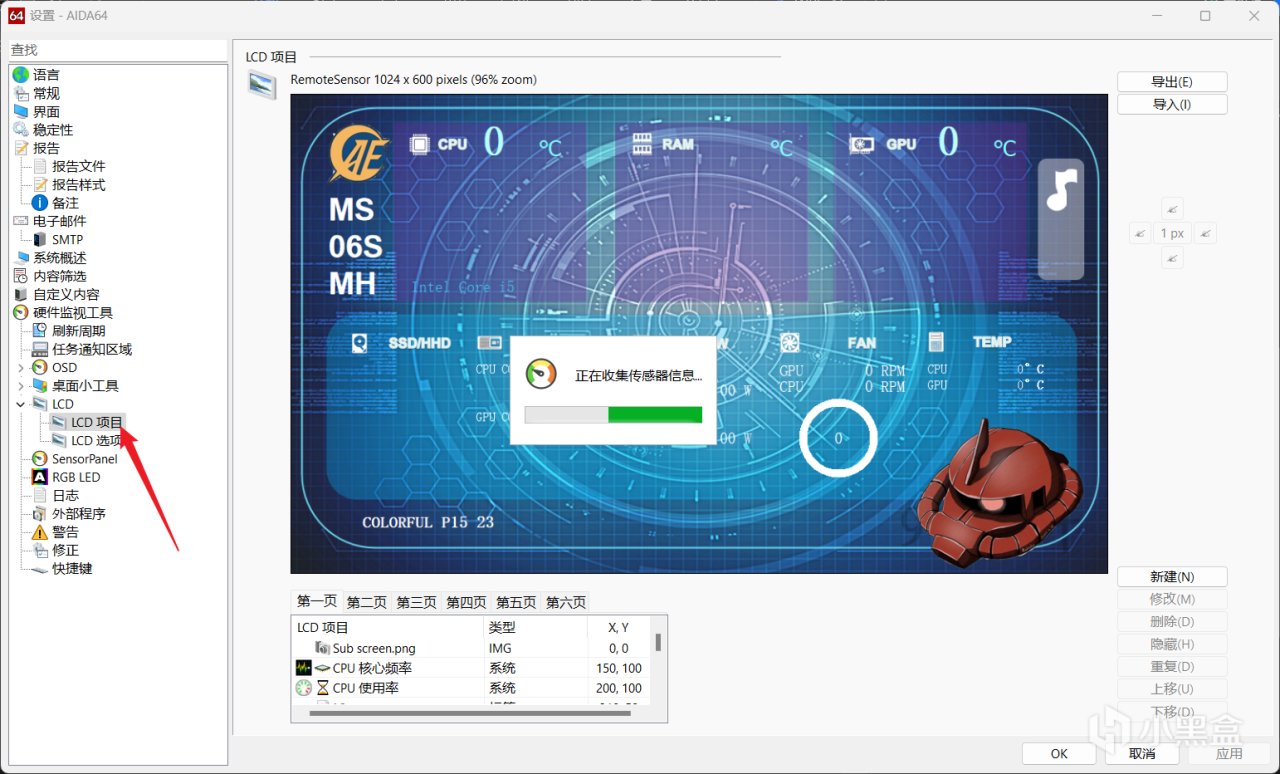Select the red Zaku helmet image
This screenshot has width=1280, height=774.
pos(1000,495)
